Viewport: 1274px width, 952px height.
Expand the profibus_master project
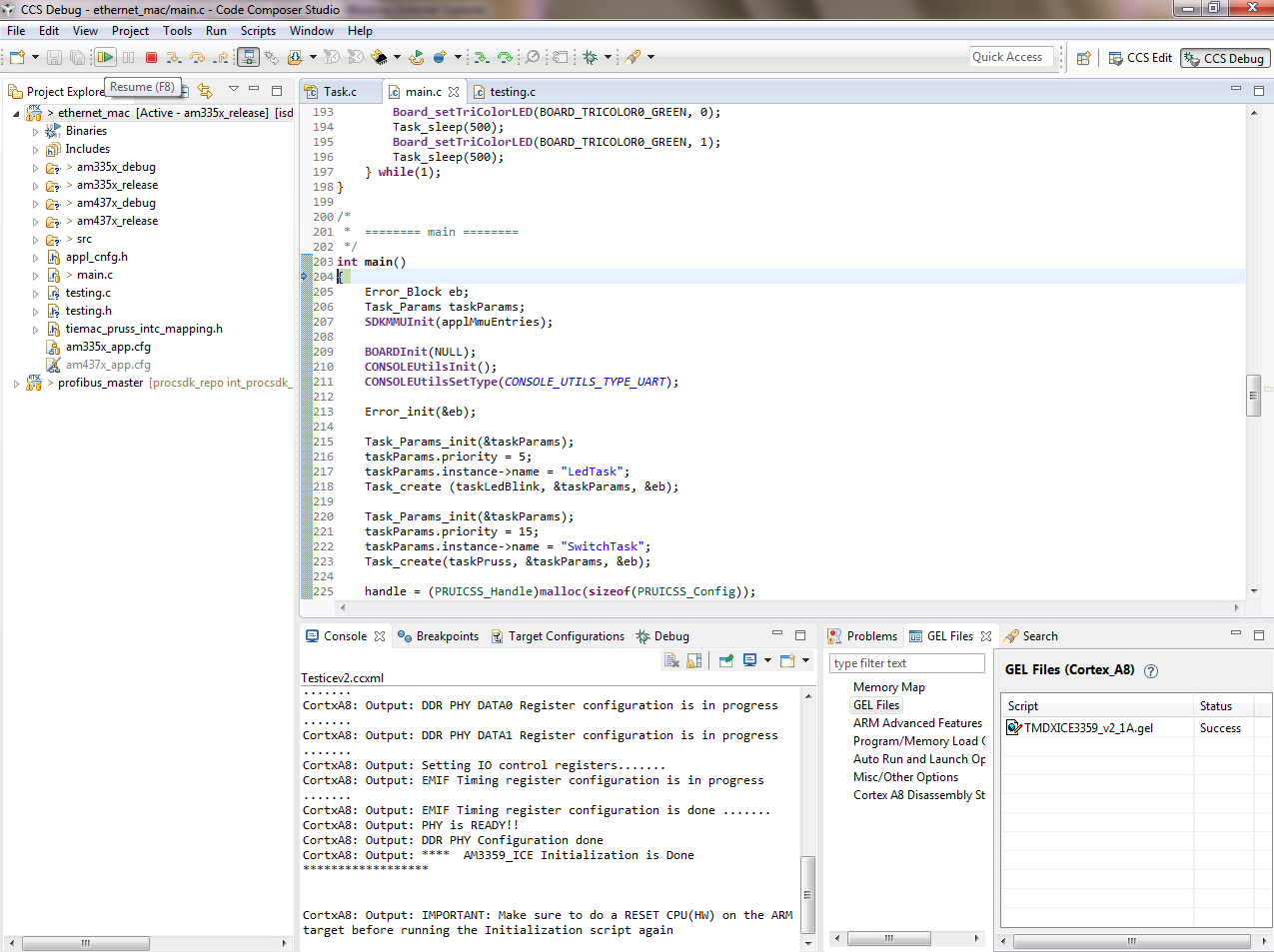[16, 383]
